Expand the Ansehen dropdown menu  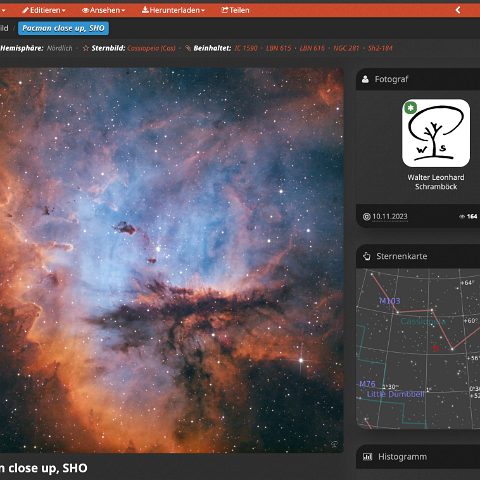click(x=104, y=10)
